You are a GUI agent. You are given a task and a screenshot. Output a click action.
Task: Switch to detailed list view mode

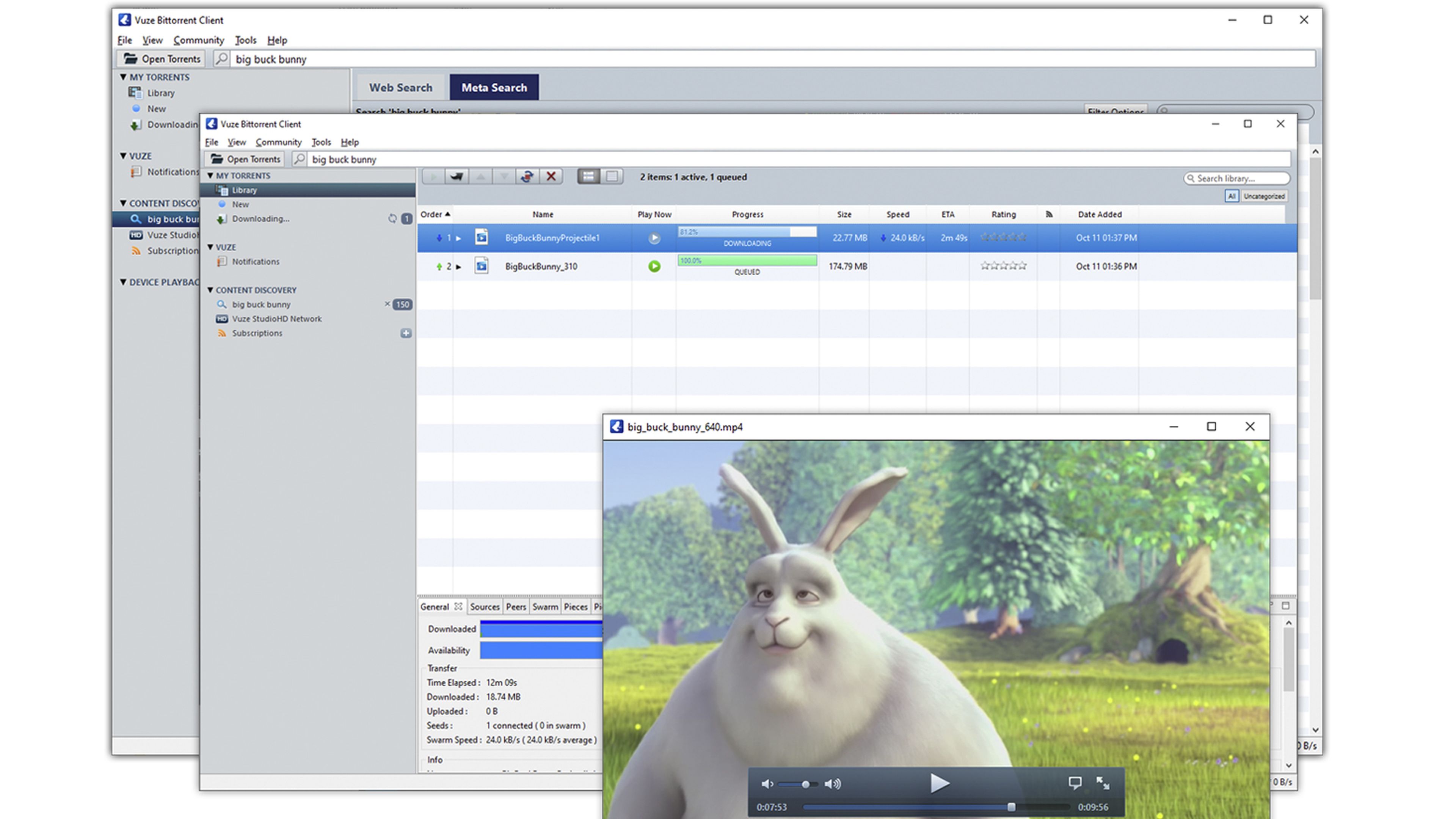click(588, 177)
